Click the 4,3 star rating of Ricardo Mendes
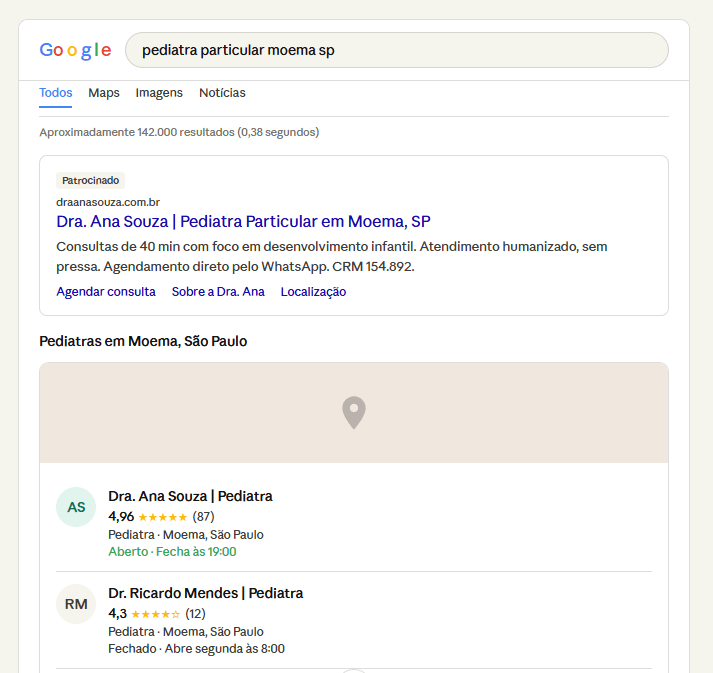 coord(144,614)
